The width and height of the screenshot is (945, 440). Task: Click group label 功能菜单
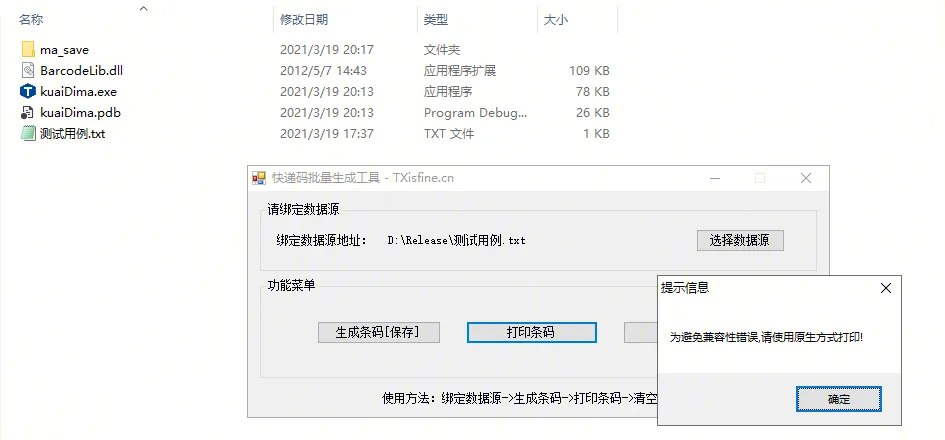pos(291,286)
